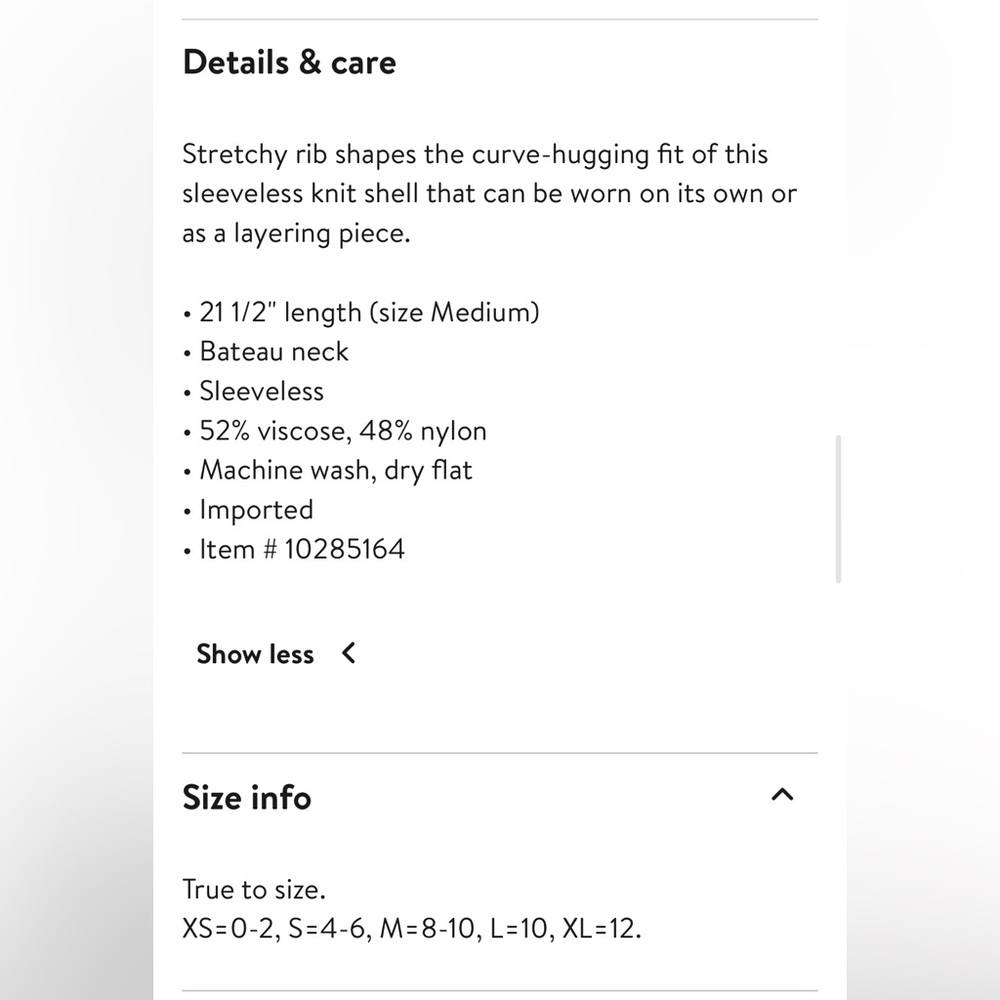
Task: Click the Details & care heading
Action: 289,62
